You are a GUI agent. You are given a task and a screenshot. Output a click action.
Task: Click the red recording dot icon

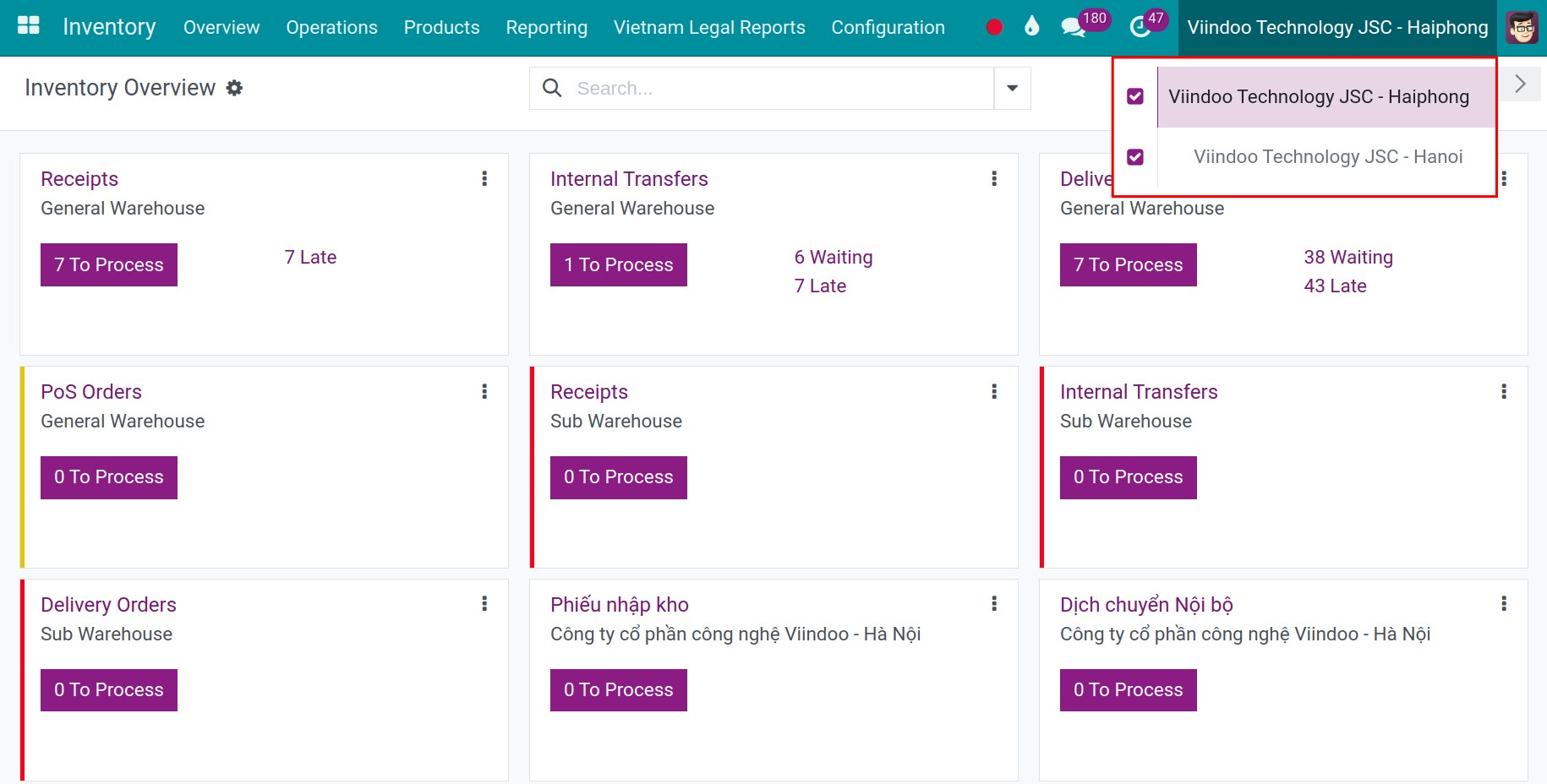(994, 27)
